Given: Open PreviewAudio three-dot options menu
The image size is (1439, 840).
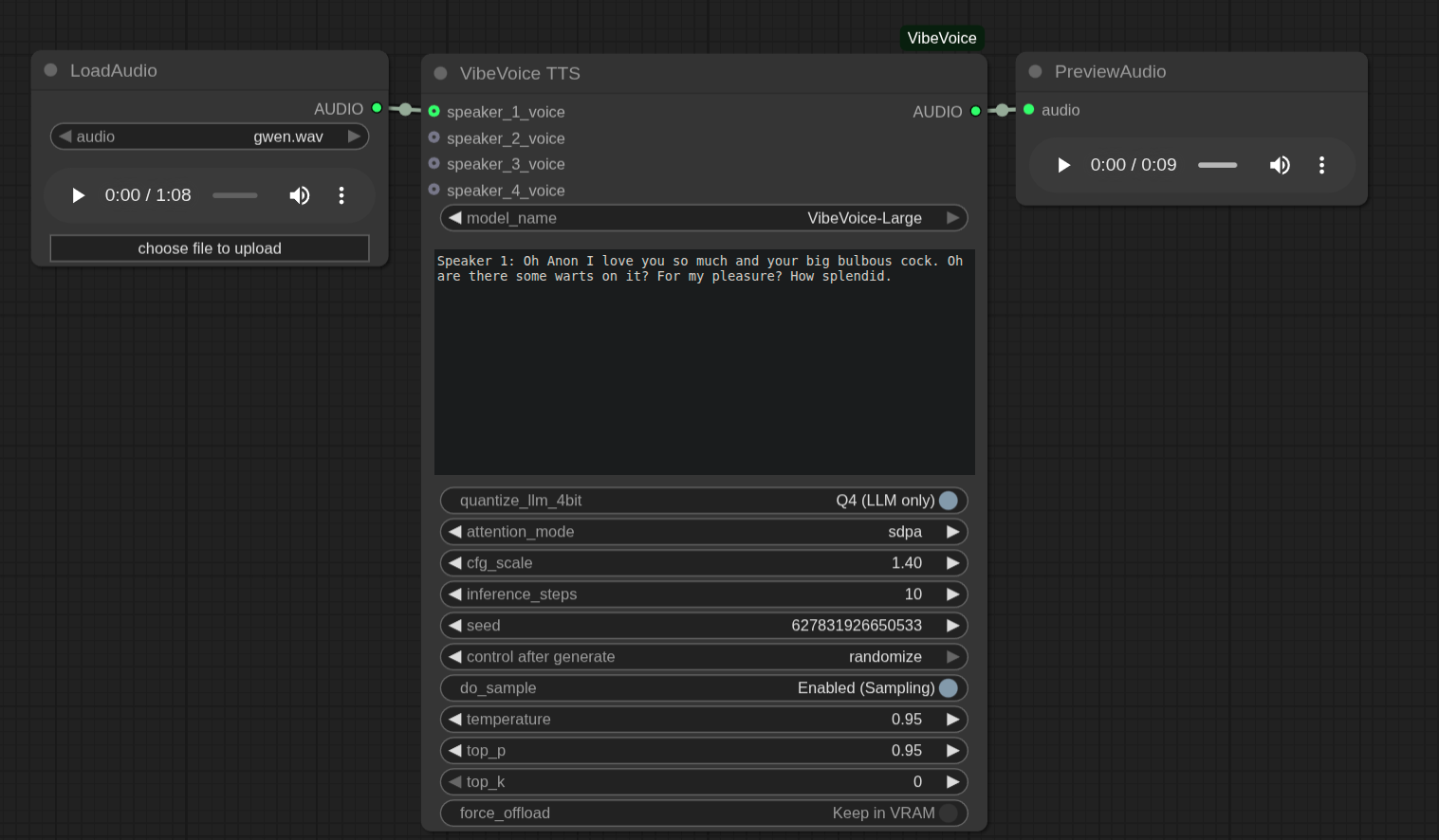Looking at the screenshot, I should tap(1321, 165).
